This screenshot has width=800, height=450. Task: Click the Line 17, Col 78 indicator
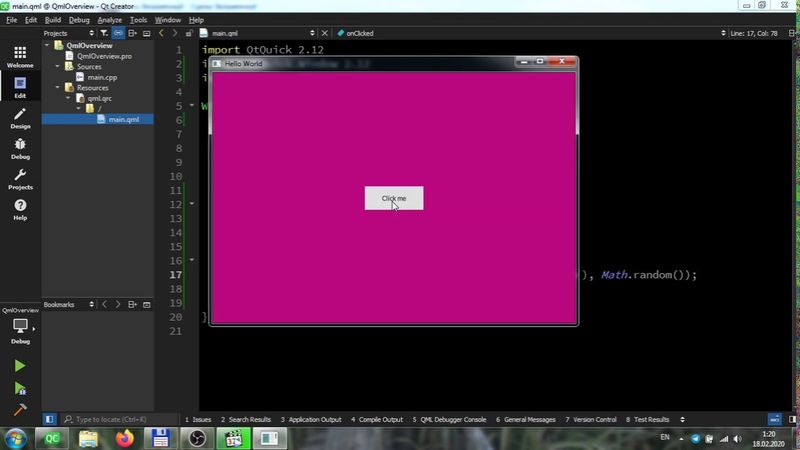click(754, 33)
